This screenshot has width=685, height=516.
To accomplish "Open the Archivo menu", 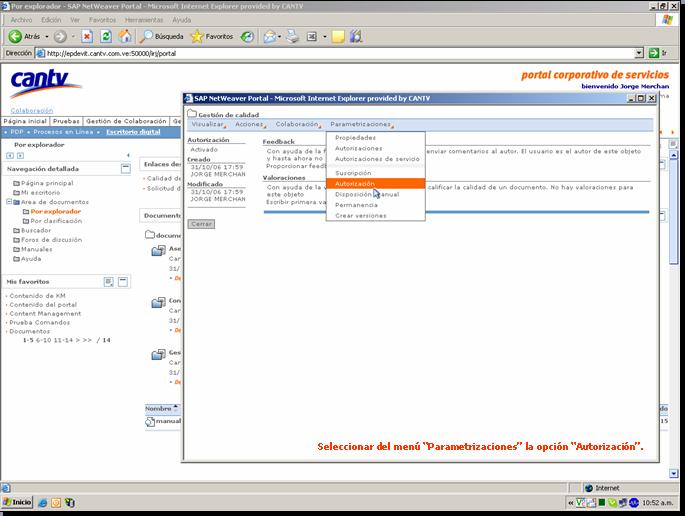I will point(21,20).
